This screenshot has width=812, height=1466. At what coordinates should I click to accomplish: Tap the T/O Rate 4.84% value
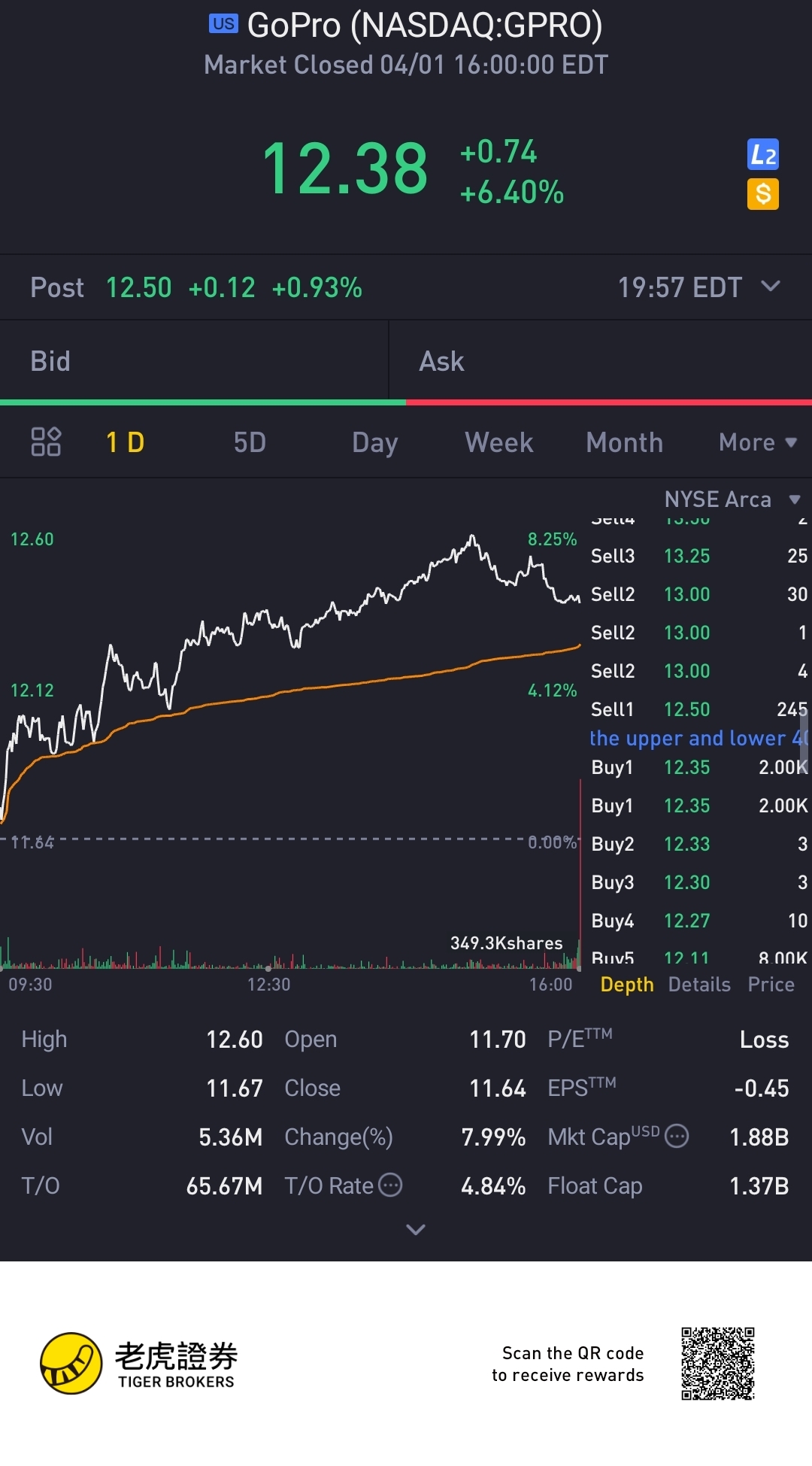click(x=493, y=1186)
